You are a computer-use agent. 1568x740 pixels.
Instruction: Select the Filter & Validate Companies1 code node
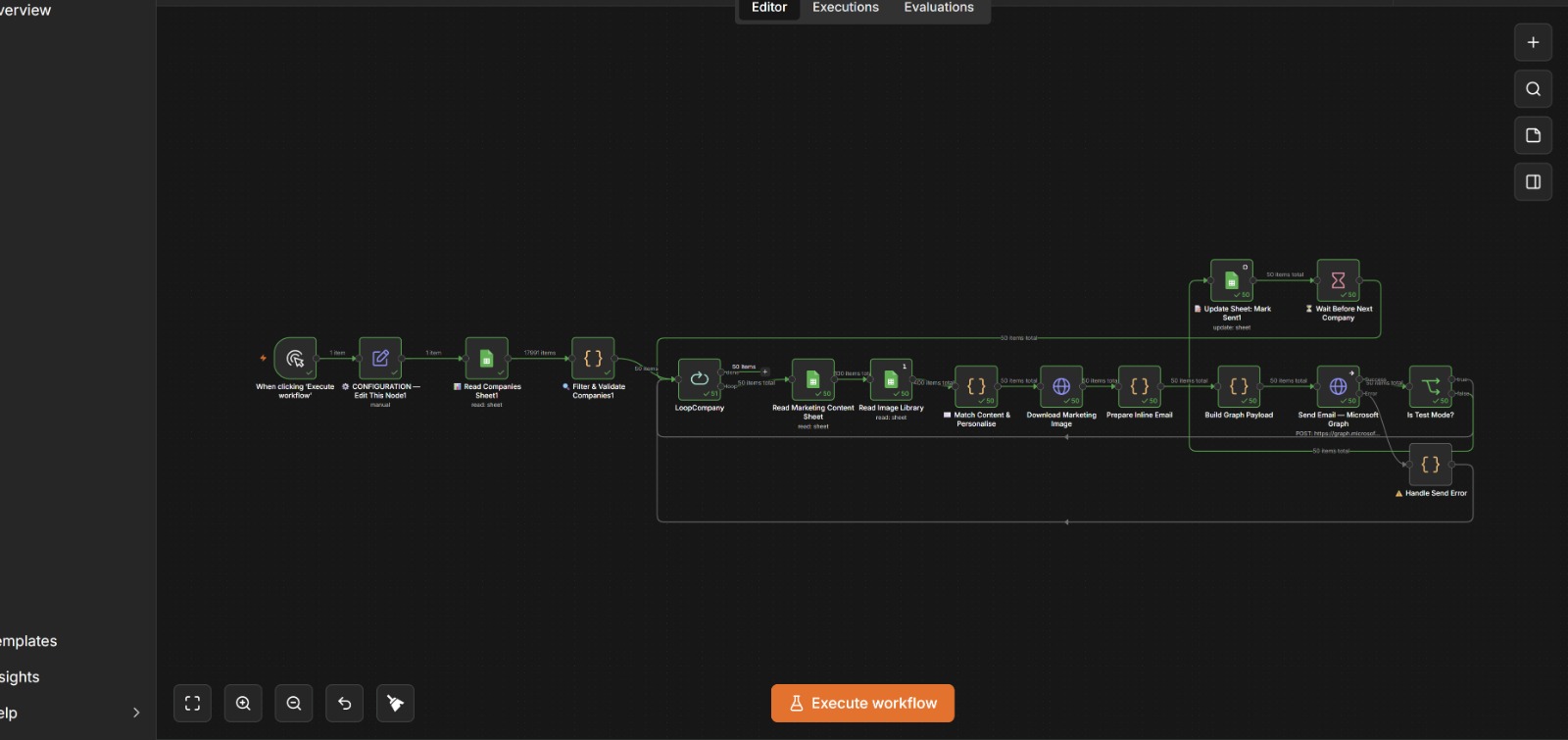(593, 359)
